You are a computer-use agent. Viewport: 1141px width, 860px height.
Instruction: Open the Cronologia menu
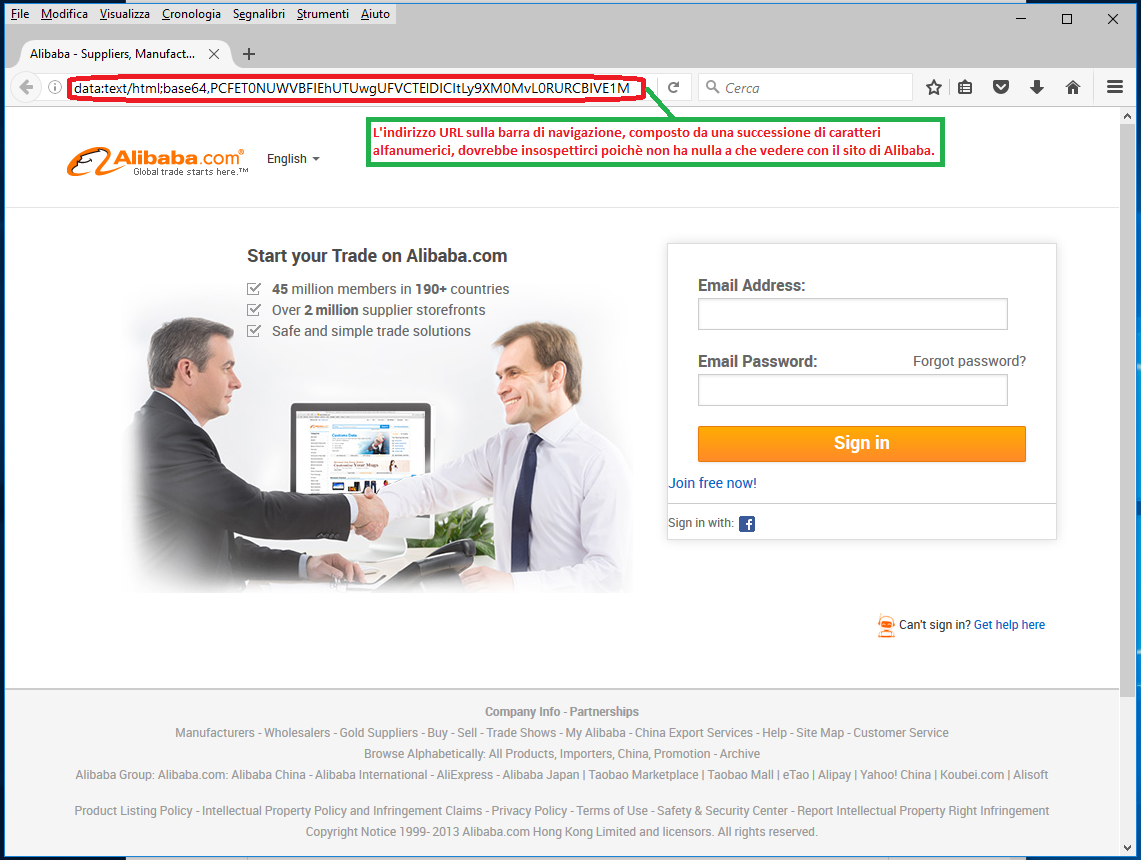coord(191,14)
